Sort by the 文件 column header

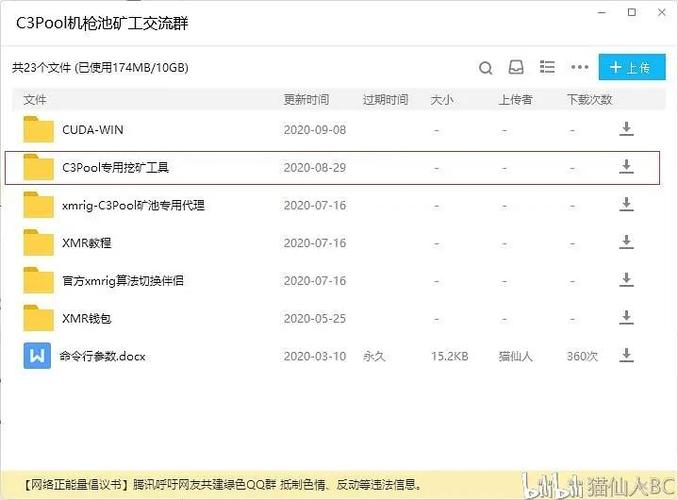pyautogui.click(x=35, y=100)
